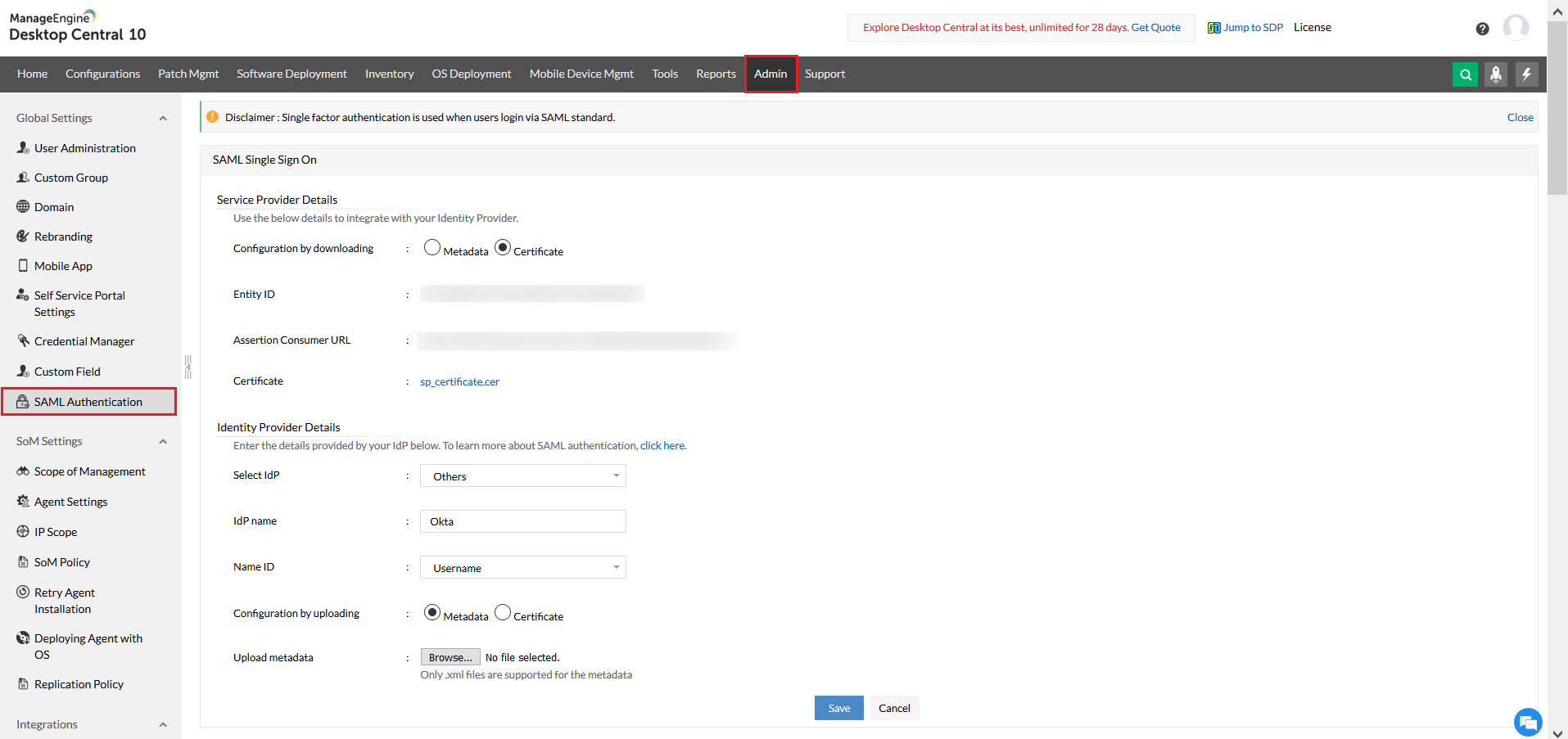Collapse the Integrations section
1568x739 pixels.
click(163, 725)
